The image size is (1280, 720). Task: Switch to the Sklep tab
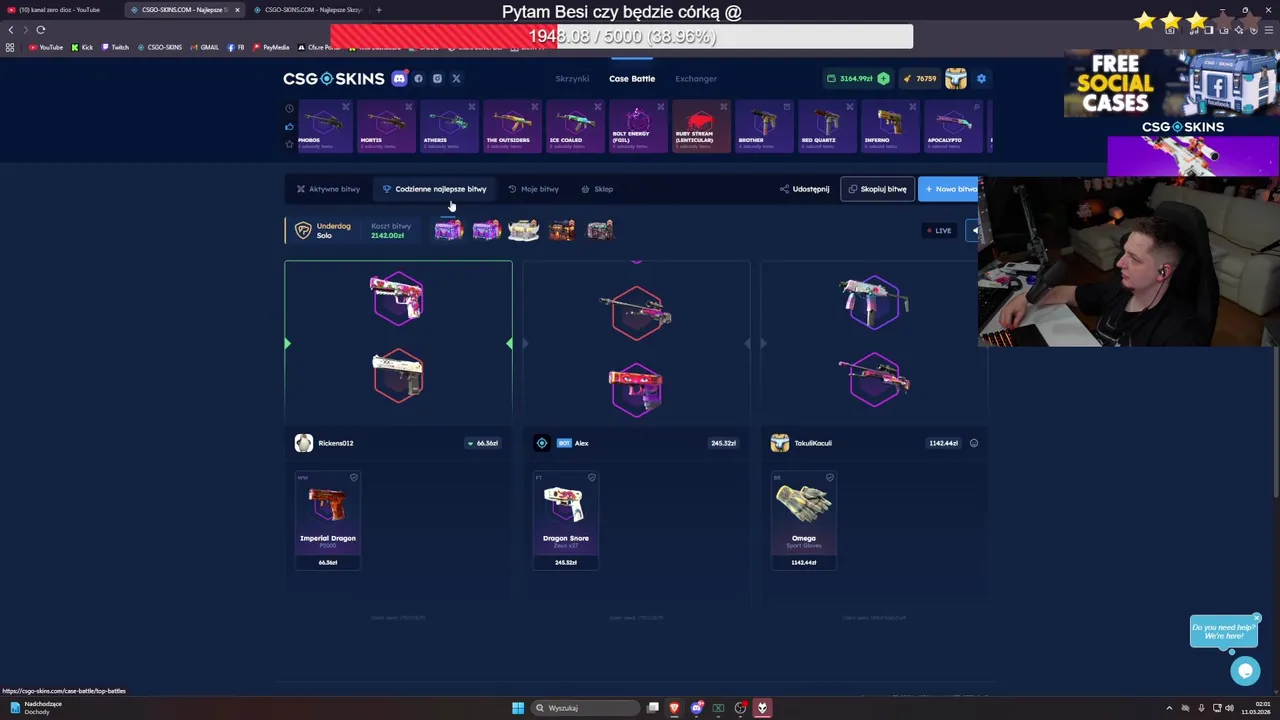(x=597, y=189)
